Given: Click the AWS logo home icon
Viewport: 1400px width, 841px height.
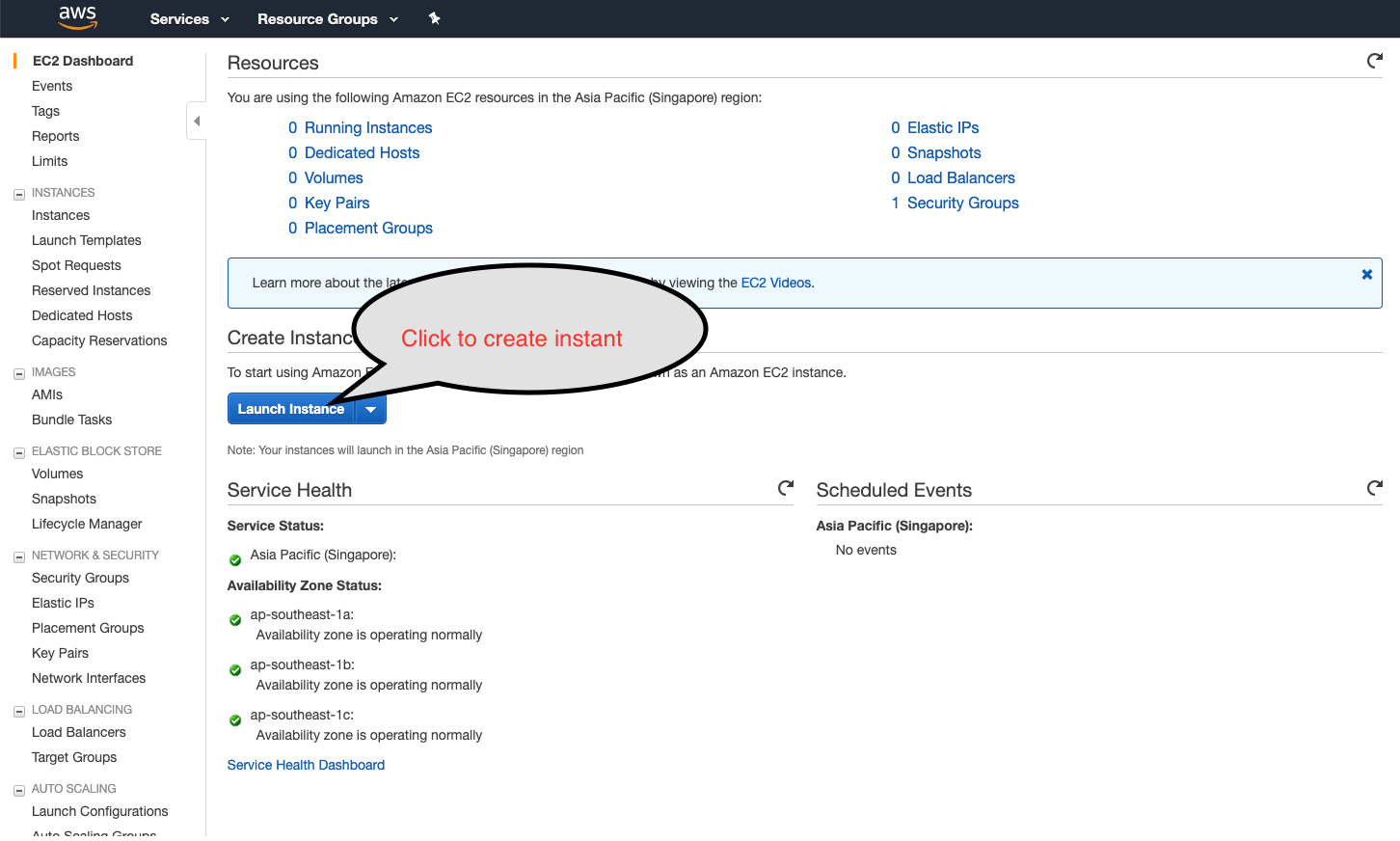Looking at the screenshot, I should click(x=77, y=17).
